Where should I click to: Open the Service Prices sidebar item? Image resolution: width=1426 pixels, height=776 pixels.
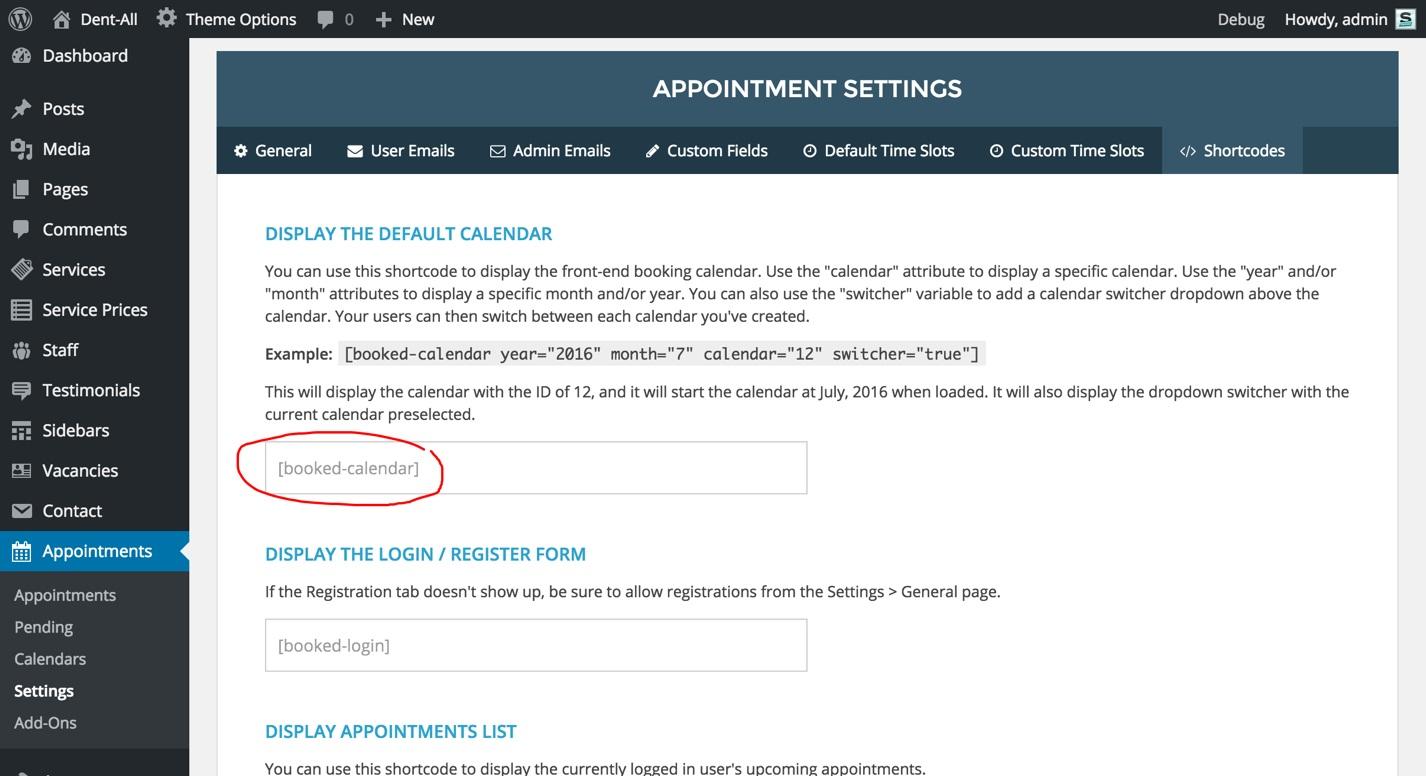(94, 310)
